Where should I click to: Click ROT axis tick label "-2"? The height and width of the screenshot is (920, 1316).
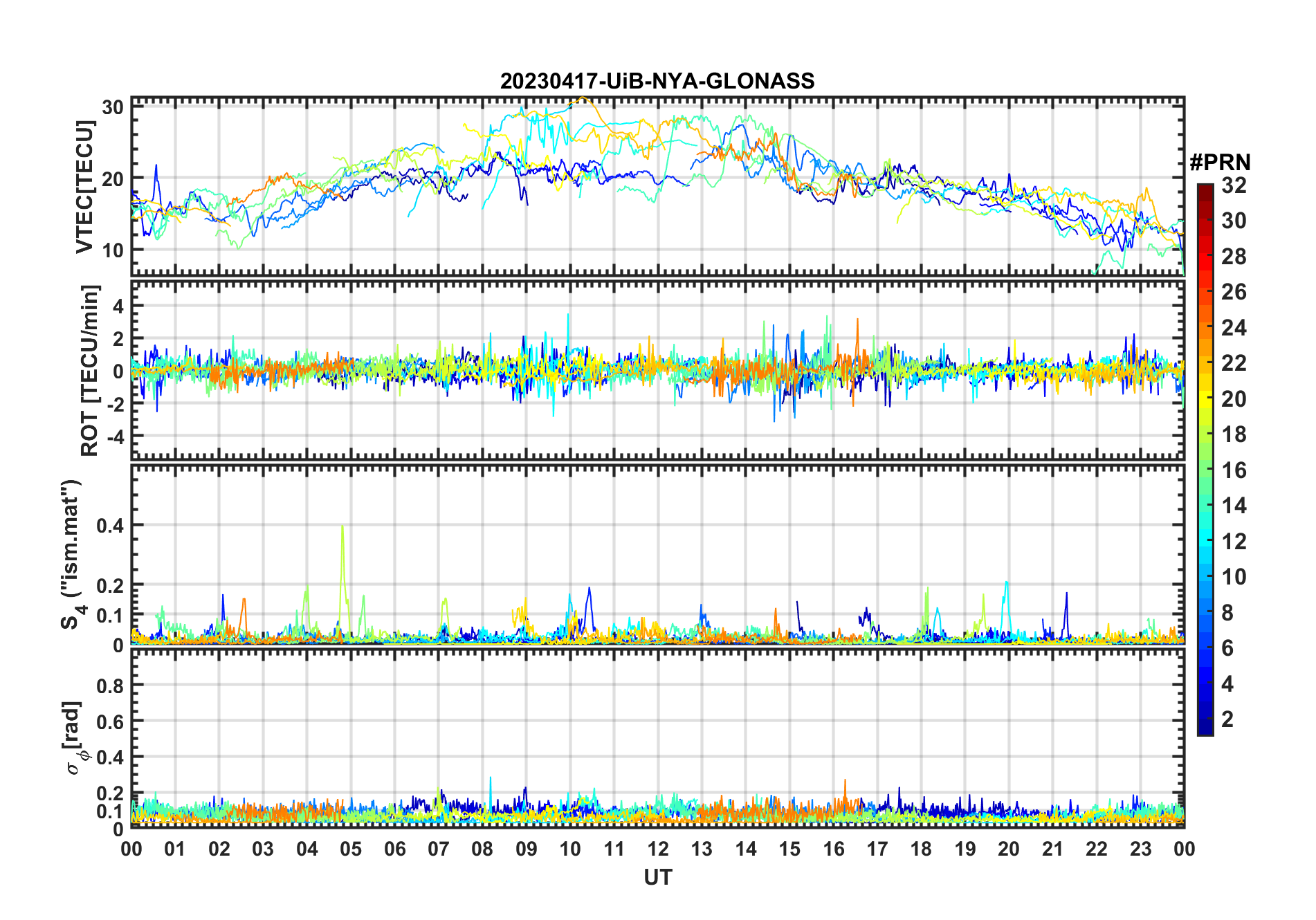115,403
